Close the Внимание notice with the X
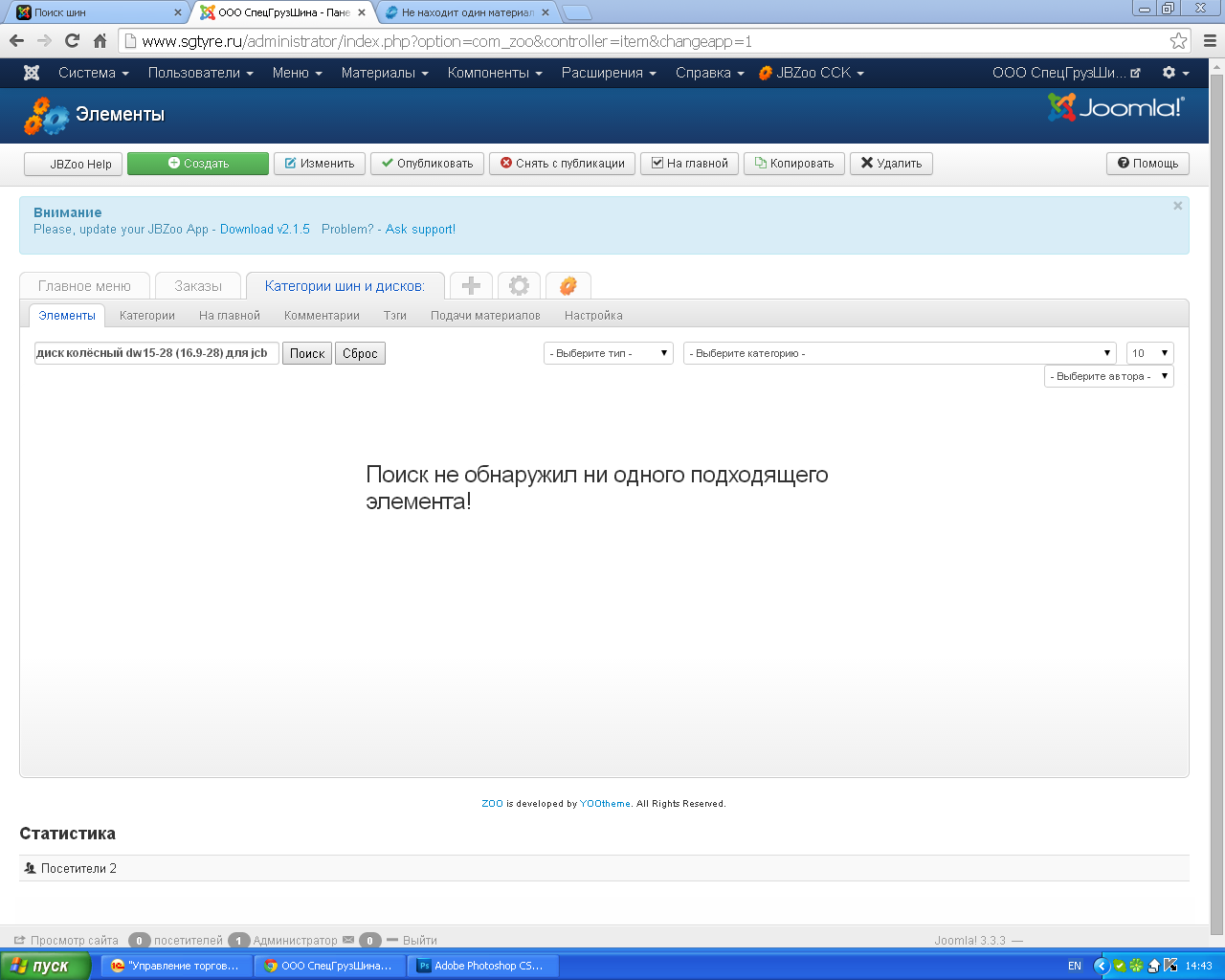The height and width of the screenshot is (980, 1225). coord(1177,206)
